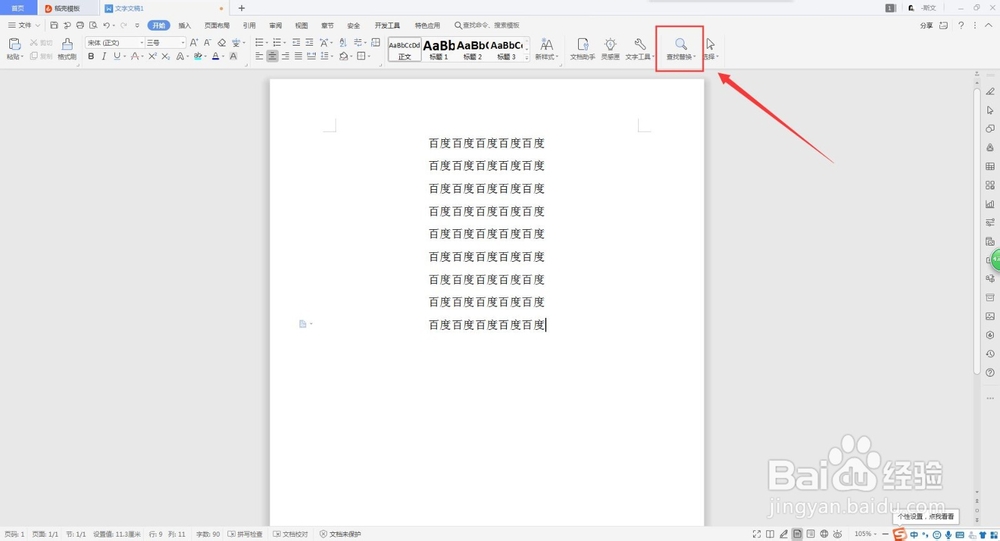1000x541 pixels.
Task: Click the zoom out minus in status bar
Action: click(x=885, y=534)
